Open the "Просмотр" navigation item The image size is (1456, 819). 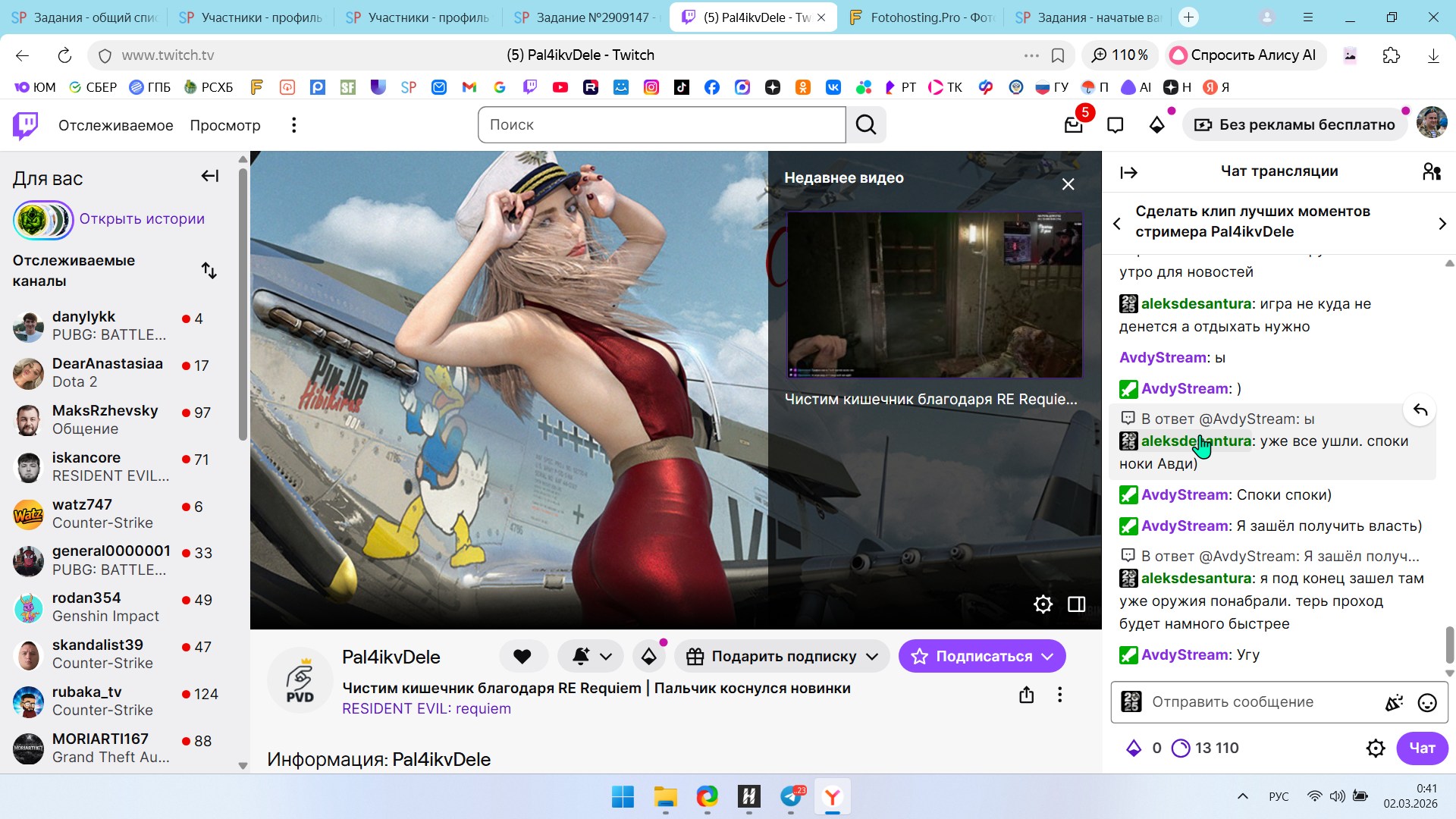pos(224,125)
